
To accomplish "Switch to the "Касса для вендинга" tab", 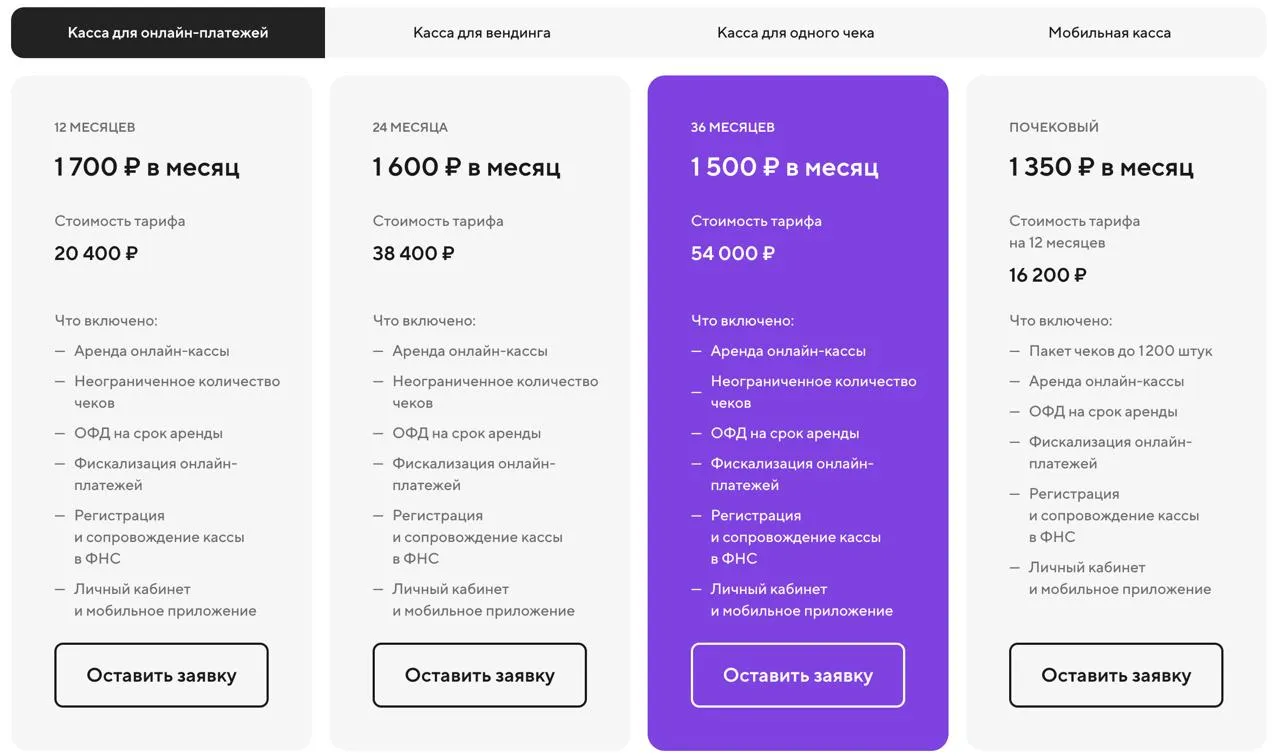I will tap(482, 33).
